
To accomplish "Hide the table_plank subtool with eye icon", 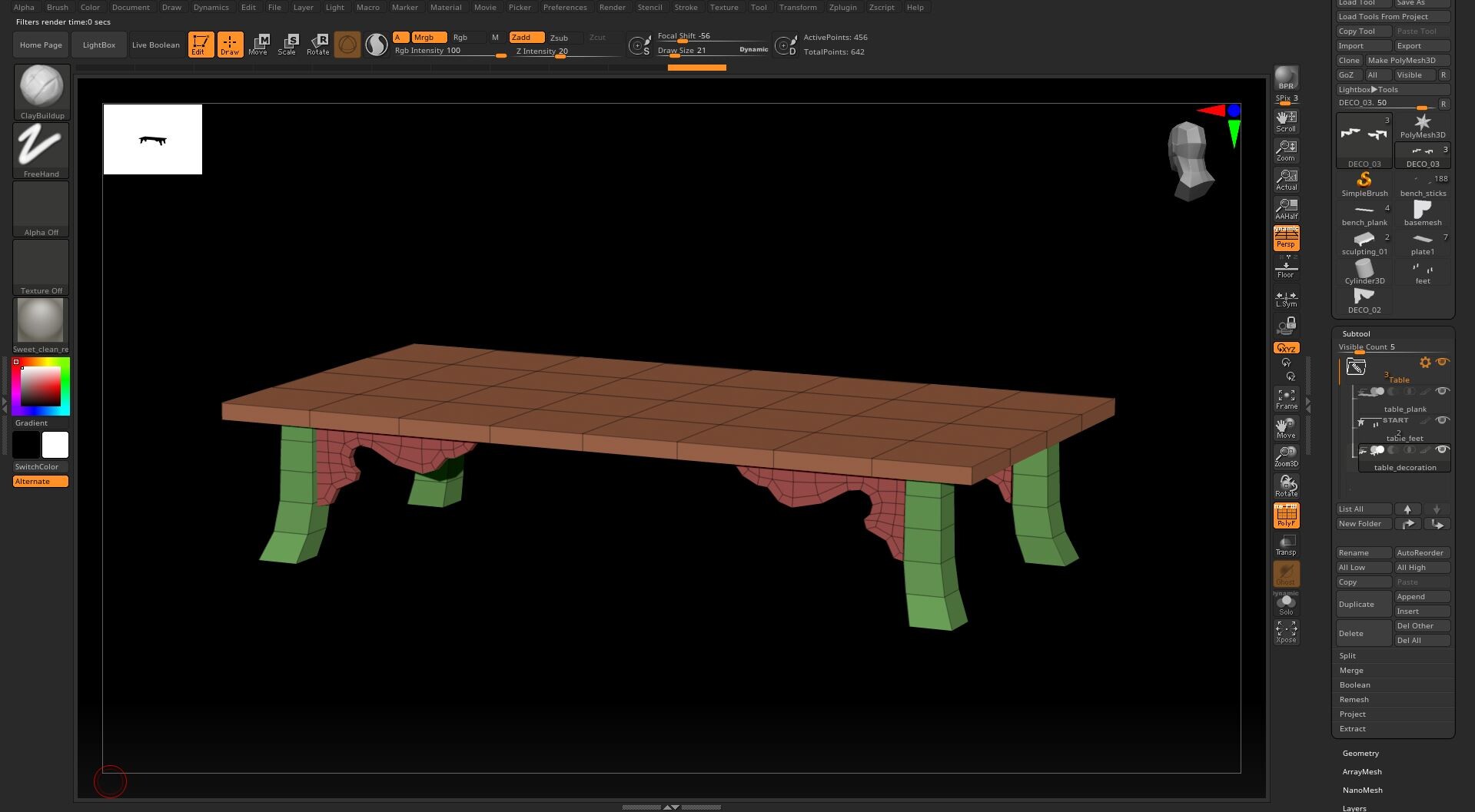I will click(1442, 391).
